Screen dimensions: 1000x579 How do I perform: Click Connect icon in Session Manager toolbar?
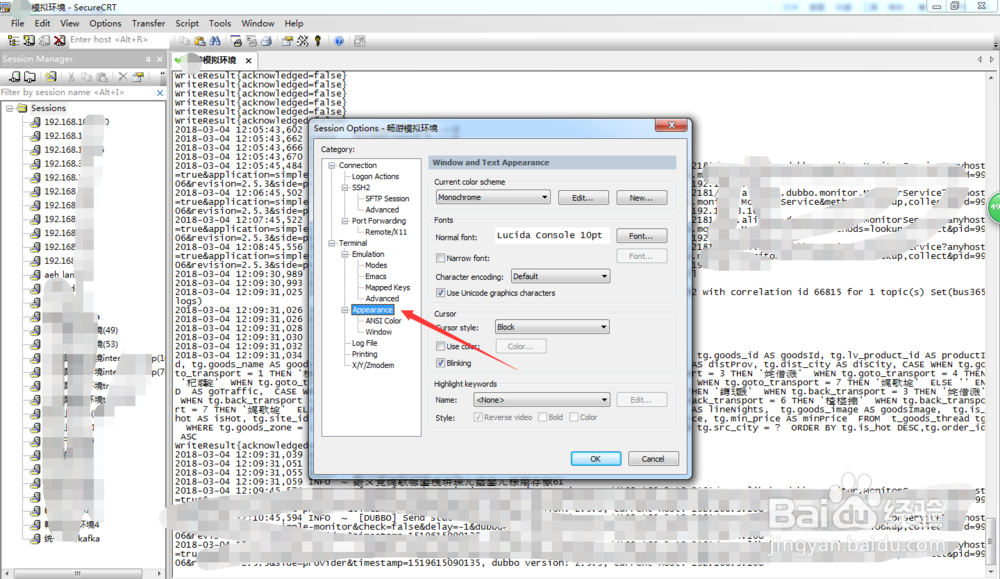(15, 77)
